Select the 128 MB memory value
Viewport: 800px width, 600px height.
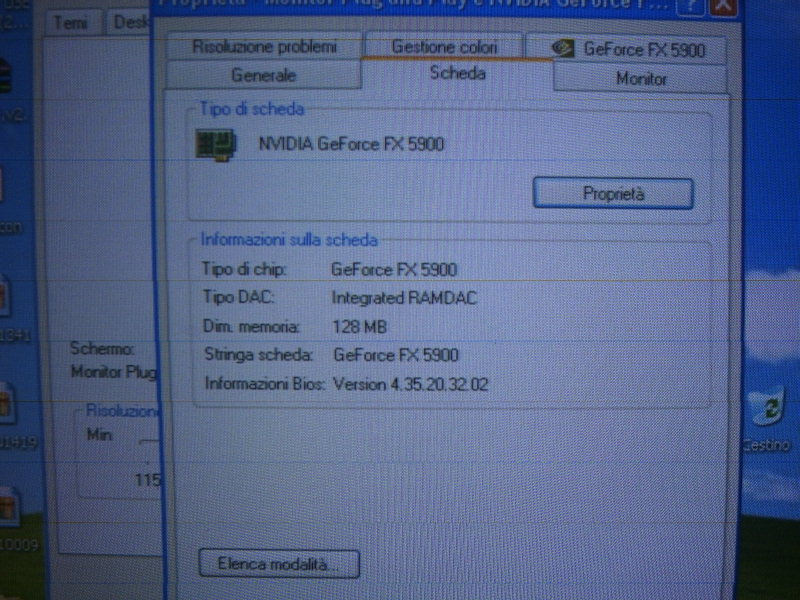click(x=360, y=327)
